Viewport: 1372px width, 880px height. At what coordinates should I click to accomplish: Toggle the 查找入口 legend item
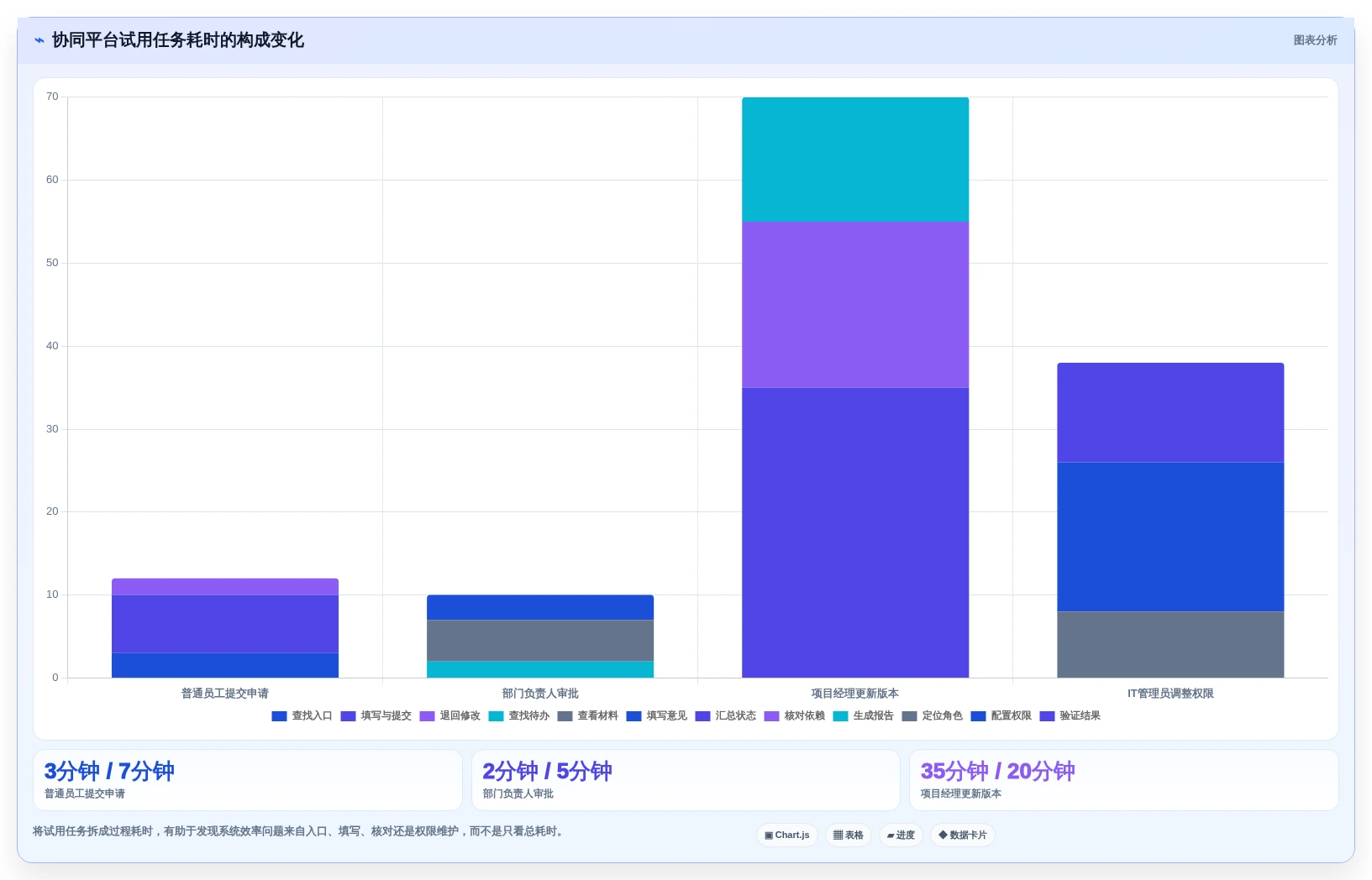pyautogui.click(x=302, y=716)
